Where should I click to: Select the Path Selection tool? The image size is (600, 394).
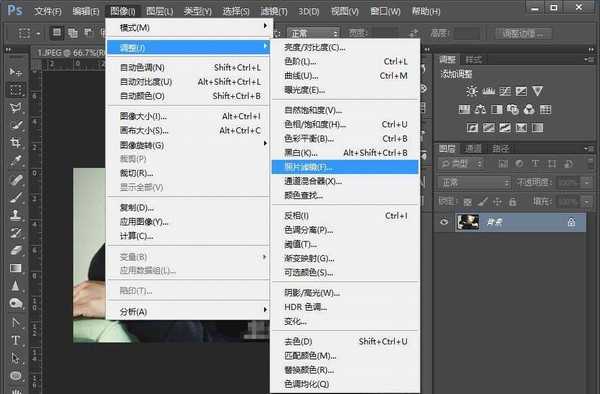16,358
